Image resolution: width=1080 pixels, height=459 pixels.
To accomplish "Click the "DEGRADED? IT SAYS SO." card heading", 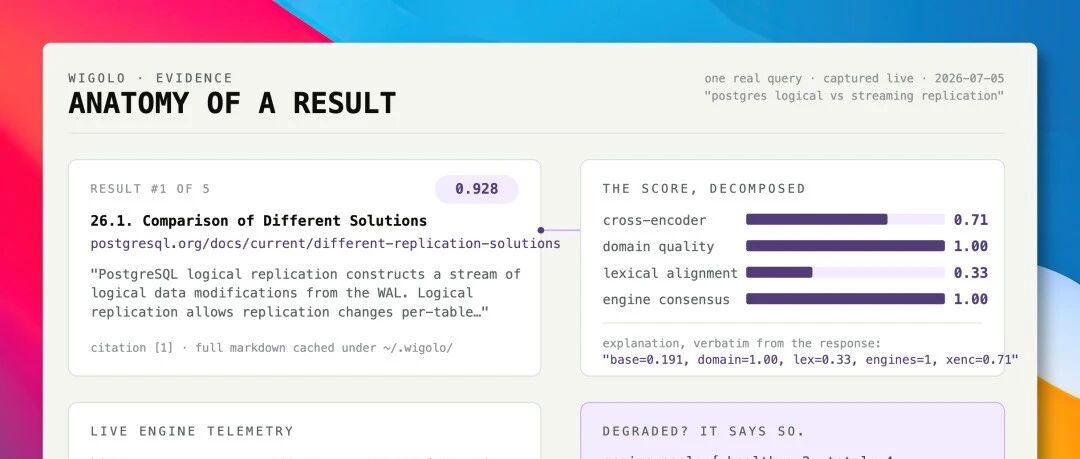I will pyautogui.click(x=704, y=431).
